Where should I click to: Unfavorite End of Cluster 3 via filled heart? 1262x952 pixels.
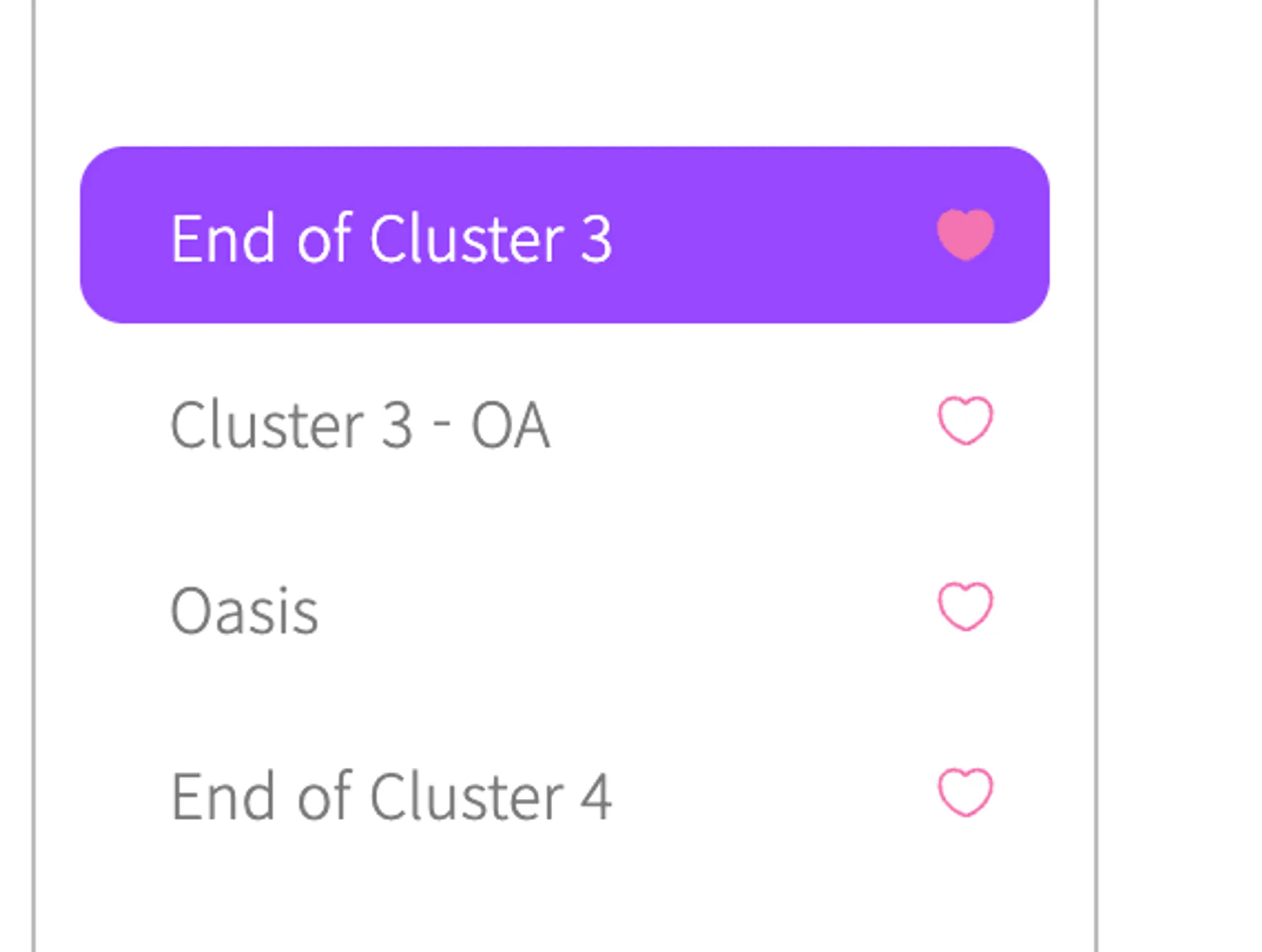[965, 235]
